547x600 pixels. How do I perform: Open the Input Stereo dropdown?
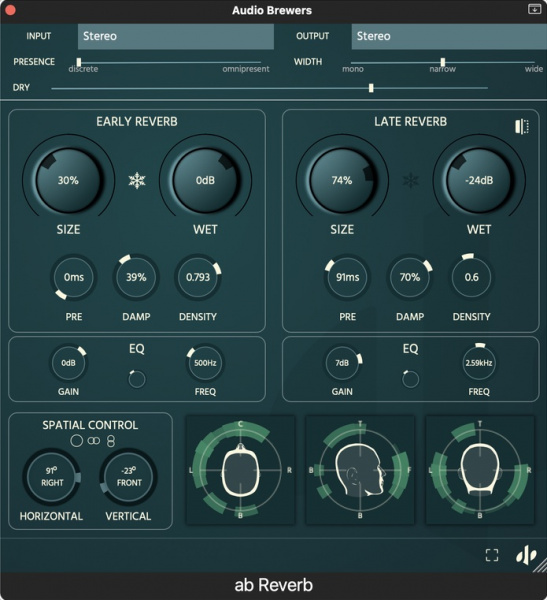tap(176, 36)
